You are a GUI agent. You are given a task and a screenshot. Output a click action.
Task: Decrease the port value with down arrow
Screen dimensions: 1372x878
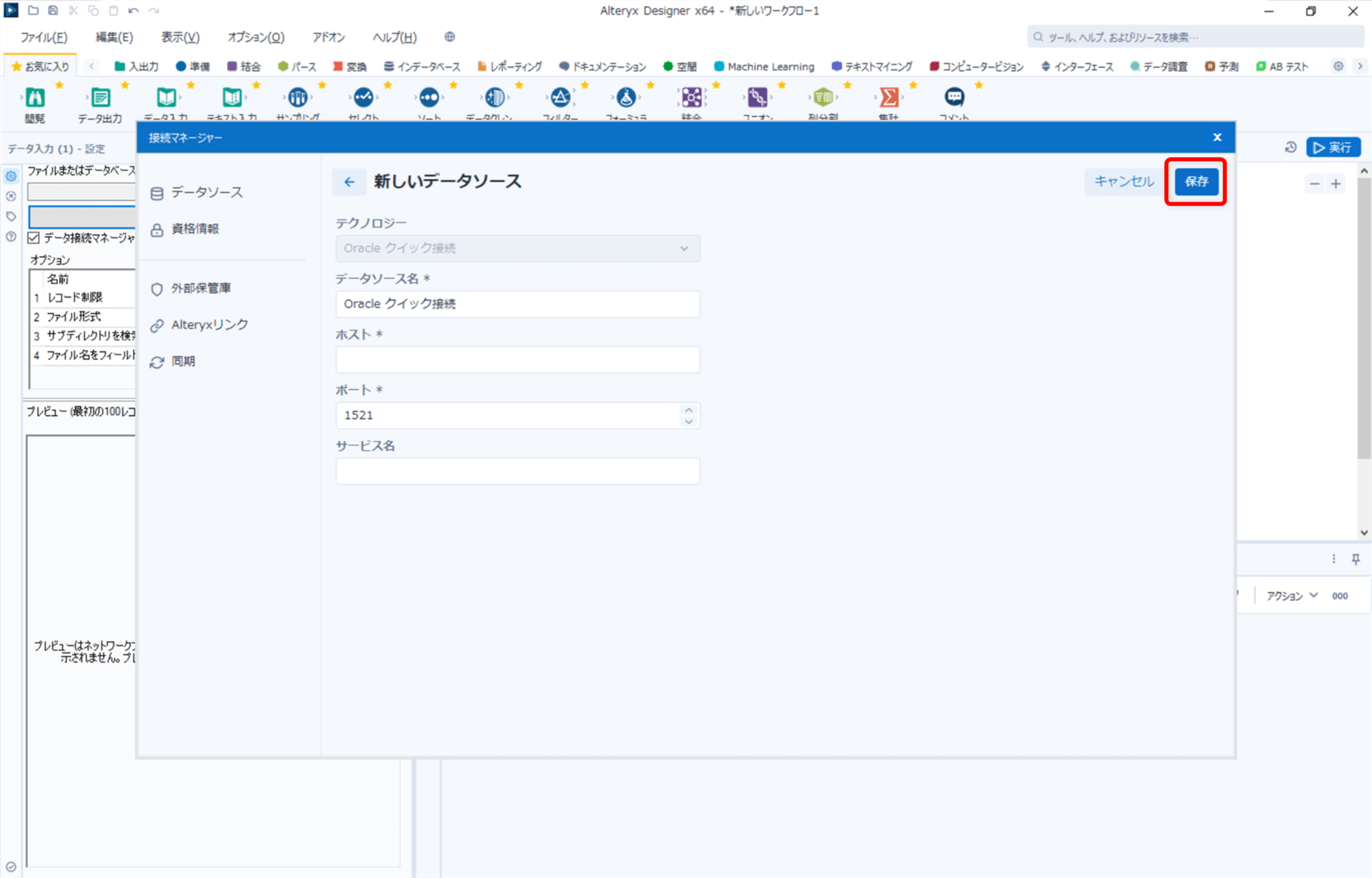point(689,421)
